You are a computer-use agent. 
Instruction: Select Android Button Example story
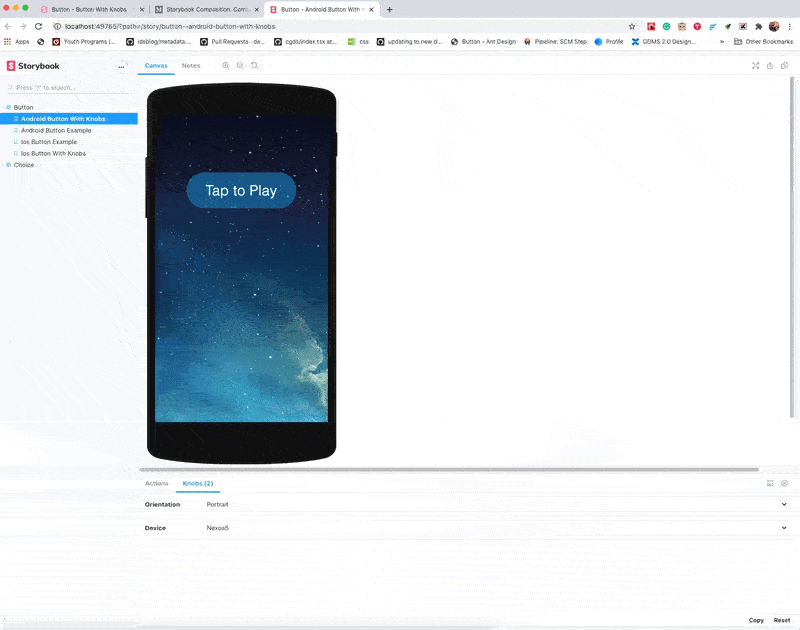(x=56, y=131)
